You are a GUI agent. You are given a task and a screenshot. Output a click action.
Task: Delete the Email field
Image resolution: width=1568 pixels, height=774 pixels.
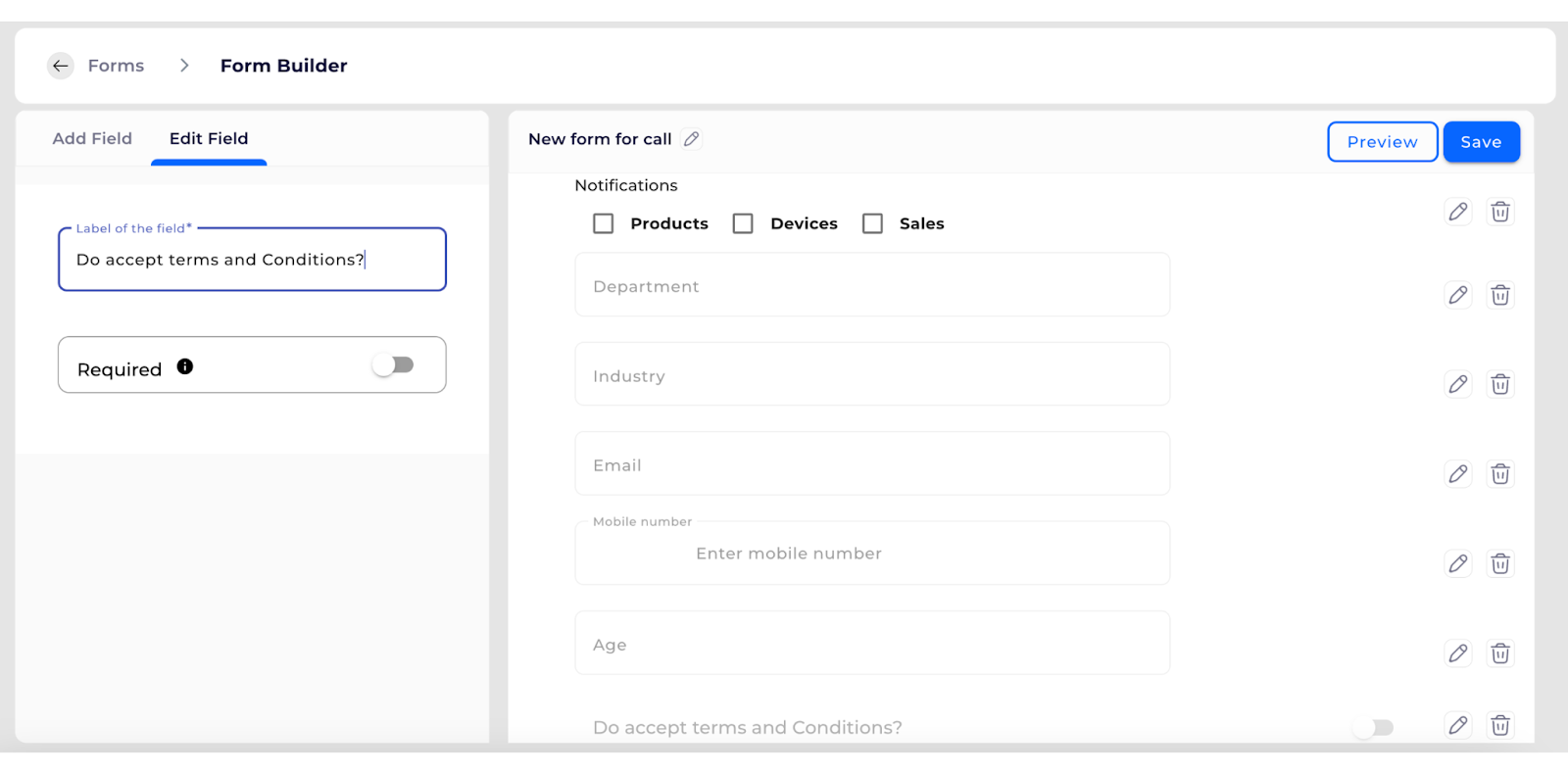click(x=1500, y=474)
